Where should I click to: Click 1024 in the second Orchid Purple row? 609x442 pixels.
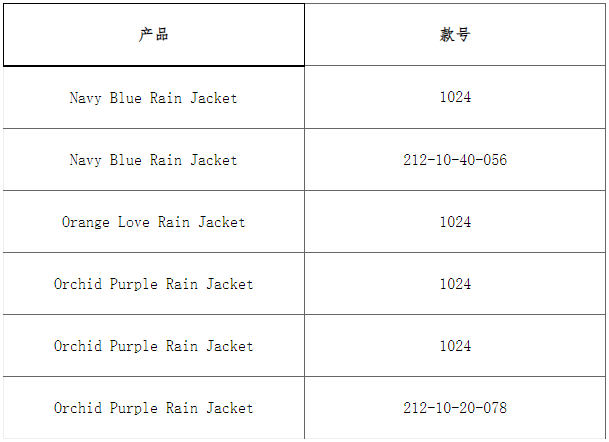(x=455, y=346)
